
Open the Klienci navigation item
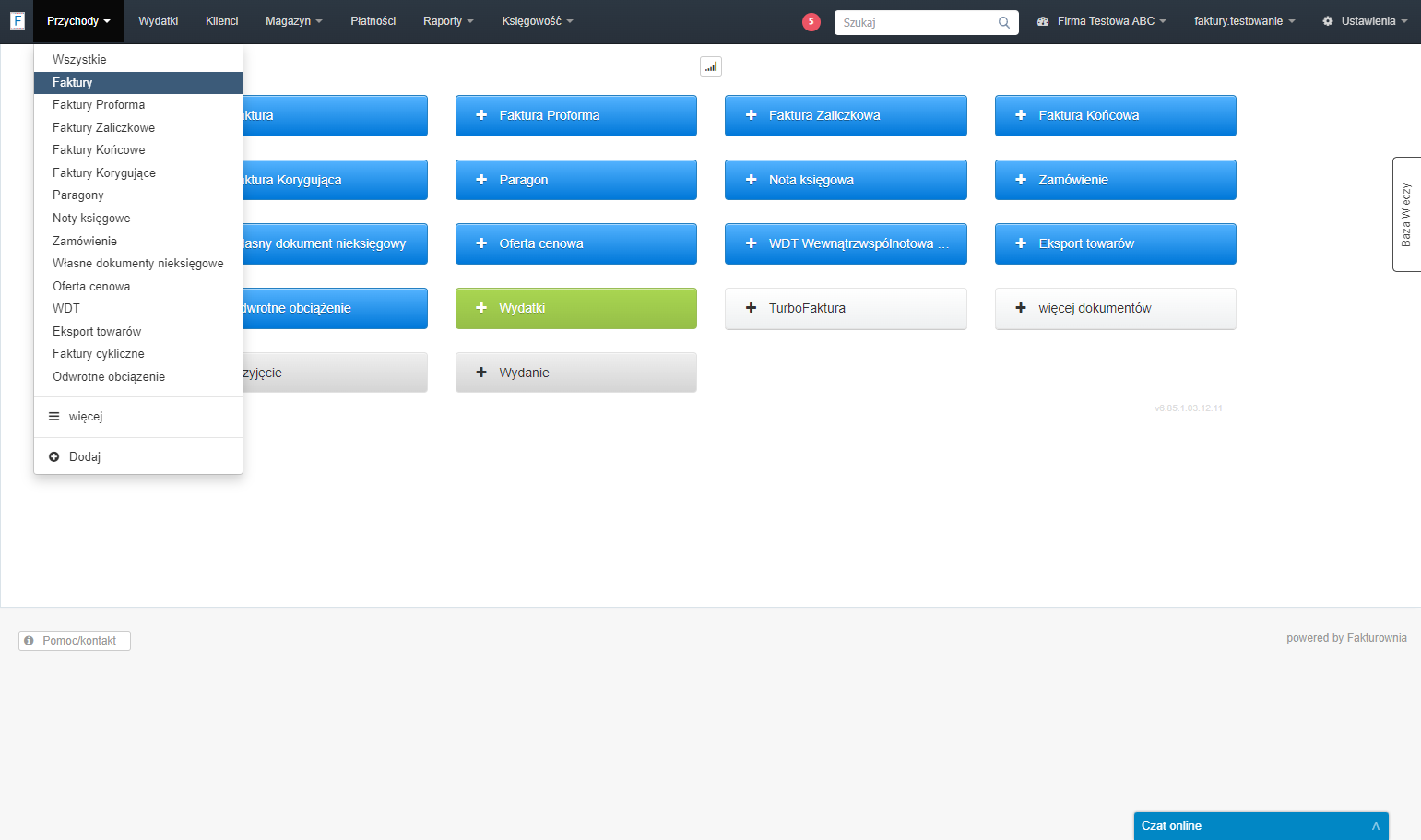pyautogui.click(x=222, y=21)
